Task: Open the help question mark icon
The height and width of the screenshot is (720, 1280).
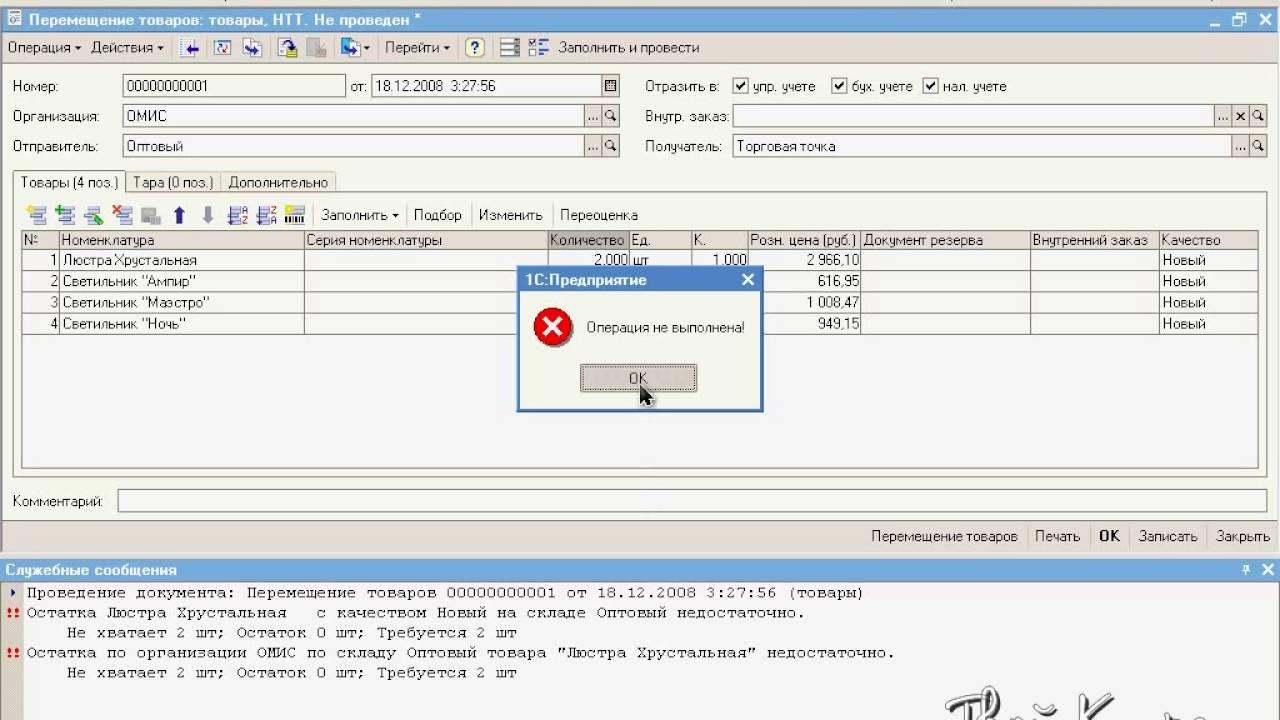Action: 475,48
